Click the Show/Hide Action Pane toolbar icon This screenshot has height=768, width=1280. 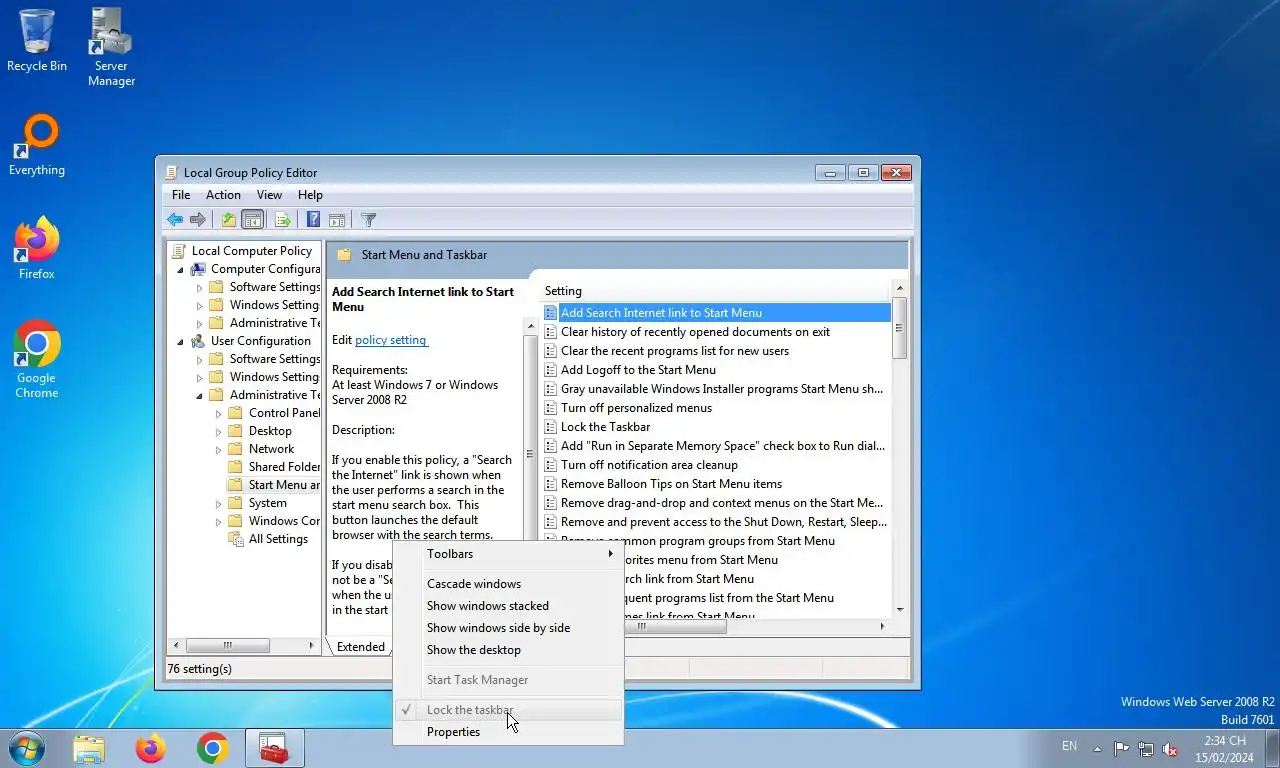(x=337, y=220)
